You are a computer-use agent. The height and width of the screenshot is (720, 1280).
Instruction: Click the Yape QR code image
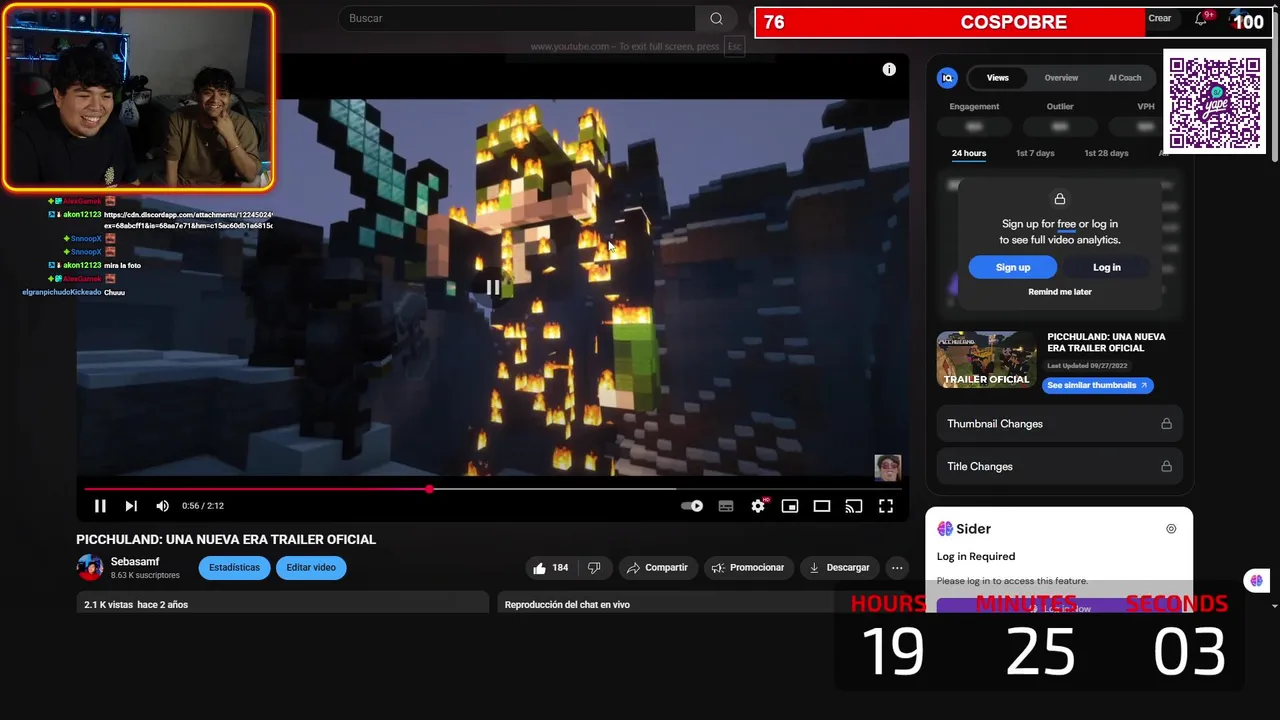pyautogui.click(x=1215, y=102)
